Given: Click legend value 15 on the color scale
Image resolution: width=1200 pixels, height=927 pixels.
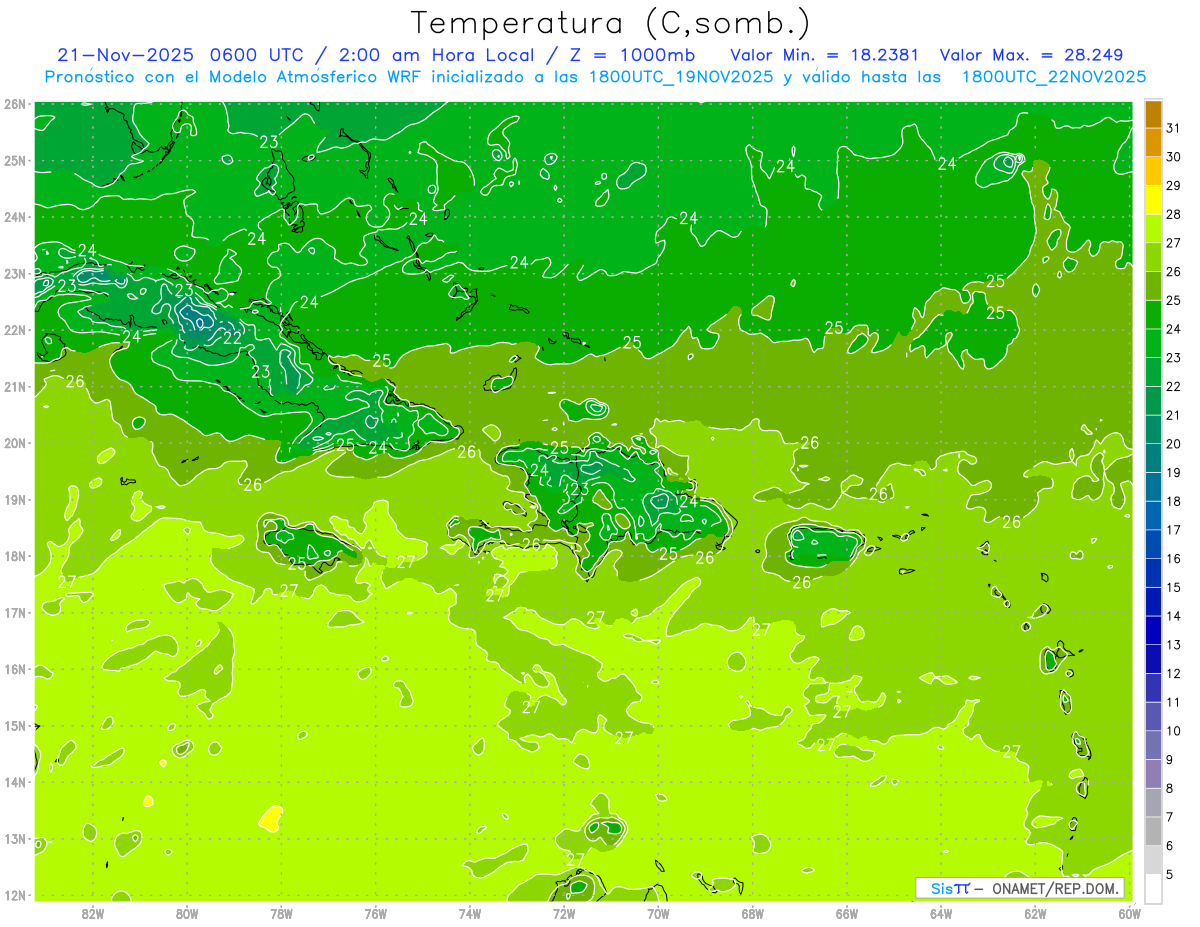Looking at the screenshot, I should (1174, 587).
